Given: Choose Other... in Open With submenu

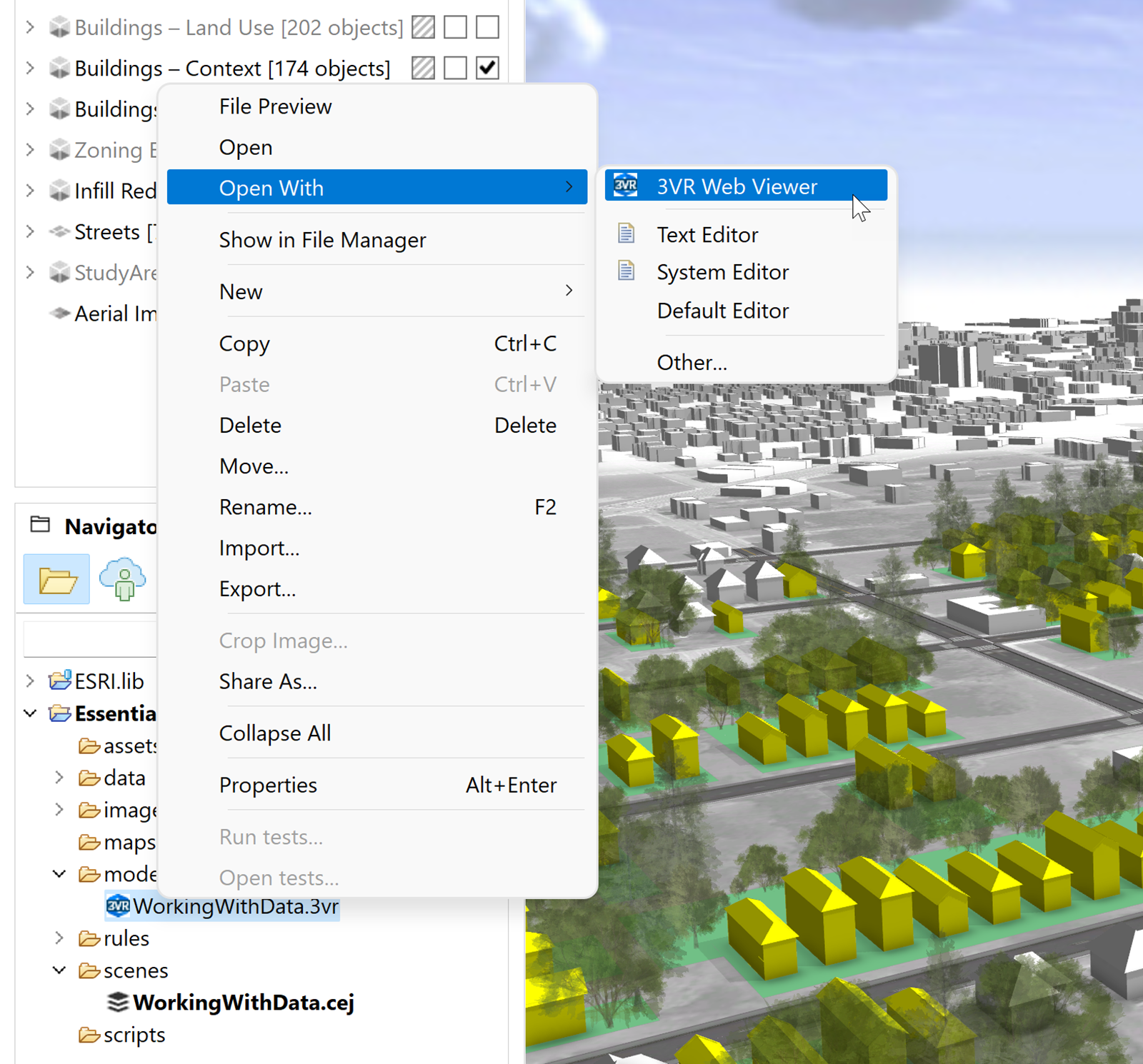Looking at the screenshot, I should 692,363.
